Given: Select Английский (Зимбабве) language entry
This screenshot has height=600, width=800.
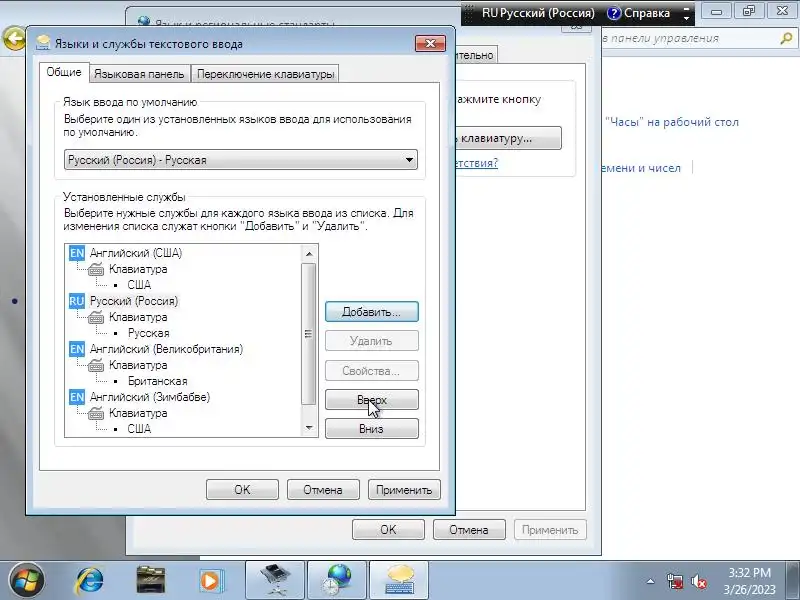Looking at the screenshot, I should (150, 397).
